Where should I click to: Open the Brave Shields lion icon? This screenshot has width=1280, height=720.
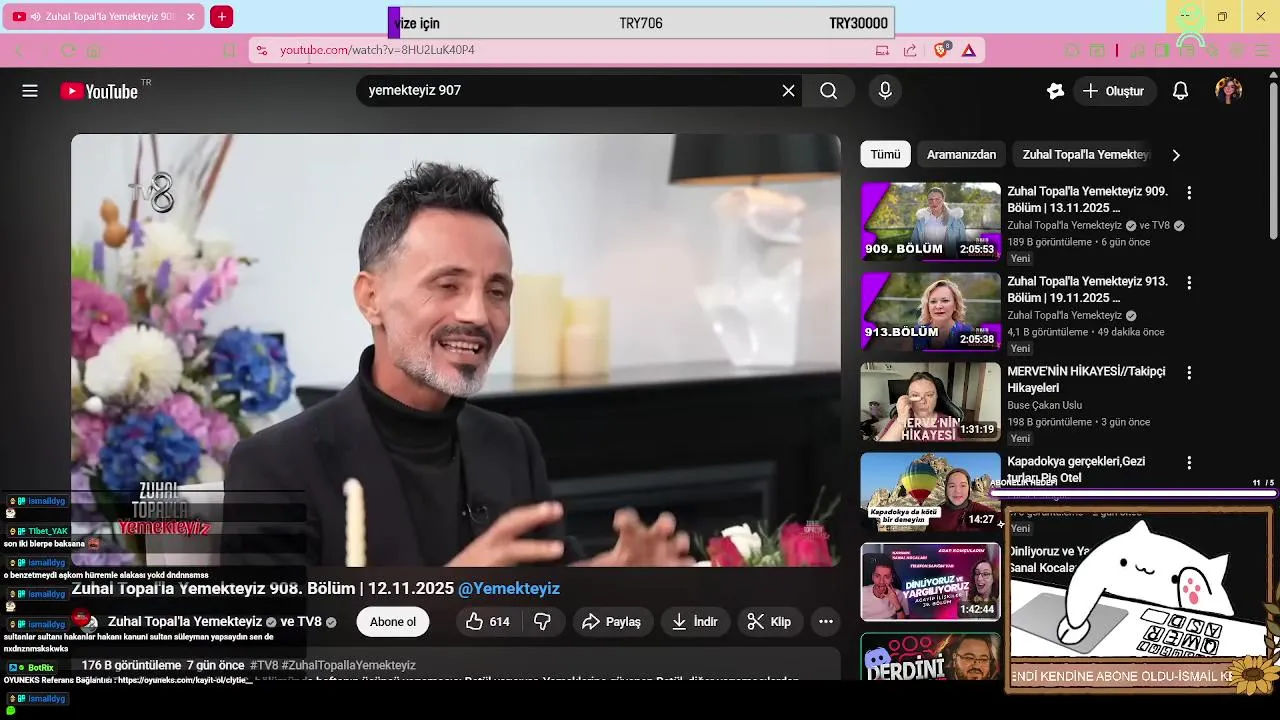point(942,50)
